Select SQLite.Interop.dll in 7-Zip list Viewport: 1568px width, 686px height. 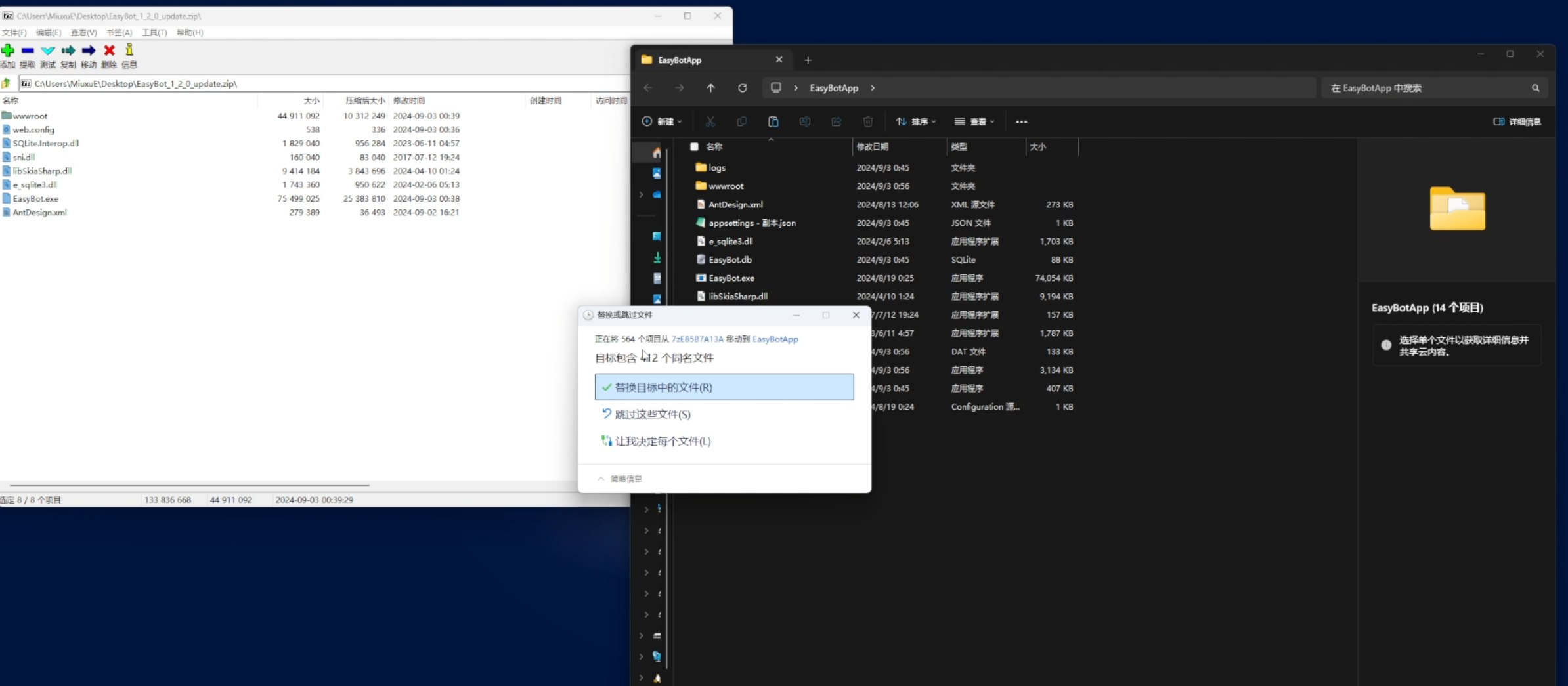click(x=45, y=144)
